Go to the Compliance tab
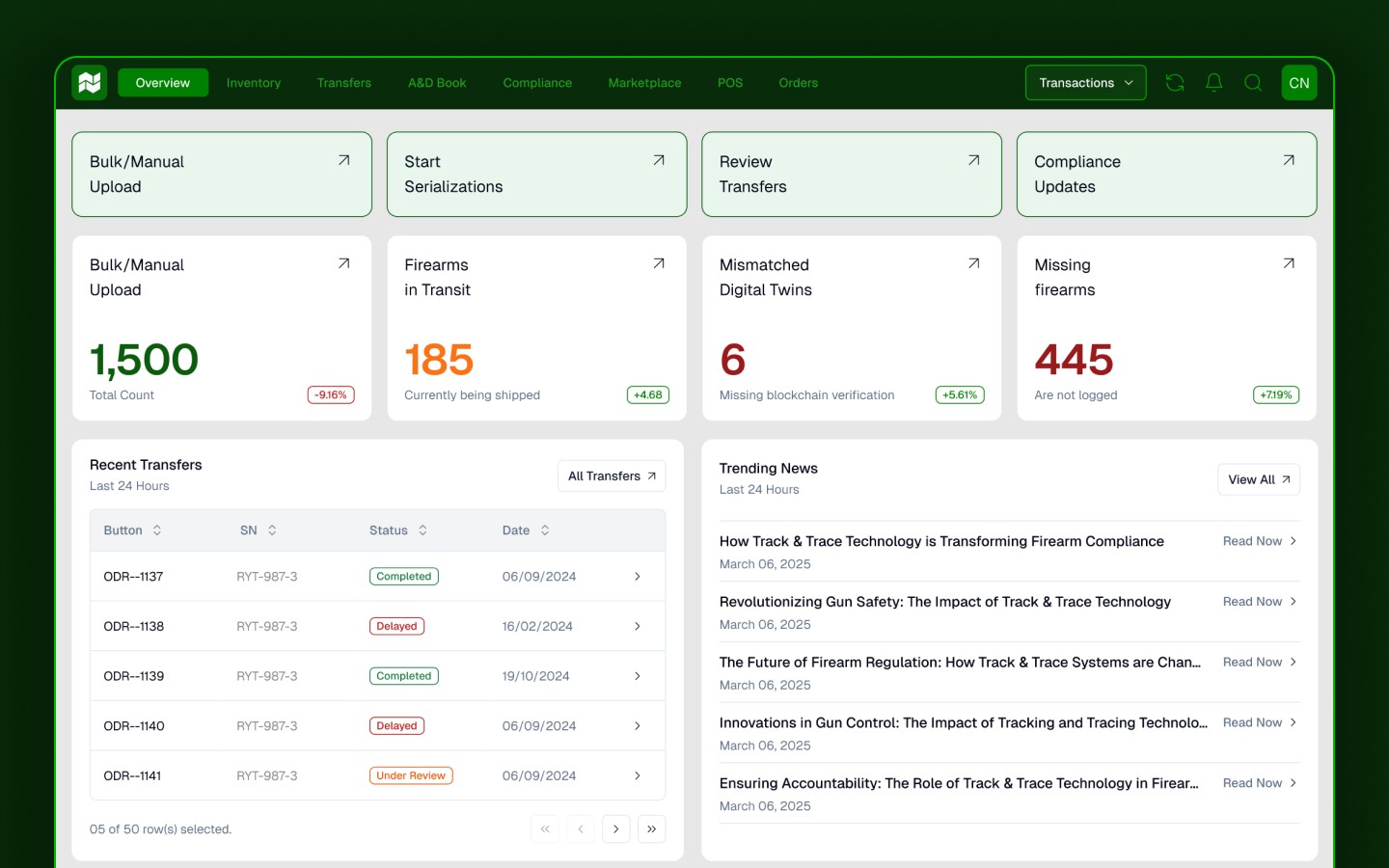 click(x=537, y=83)
